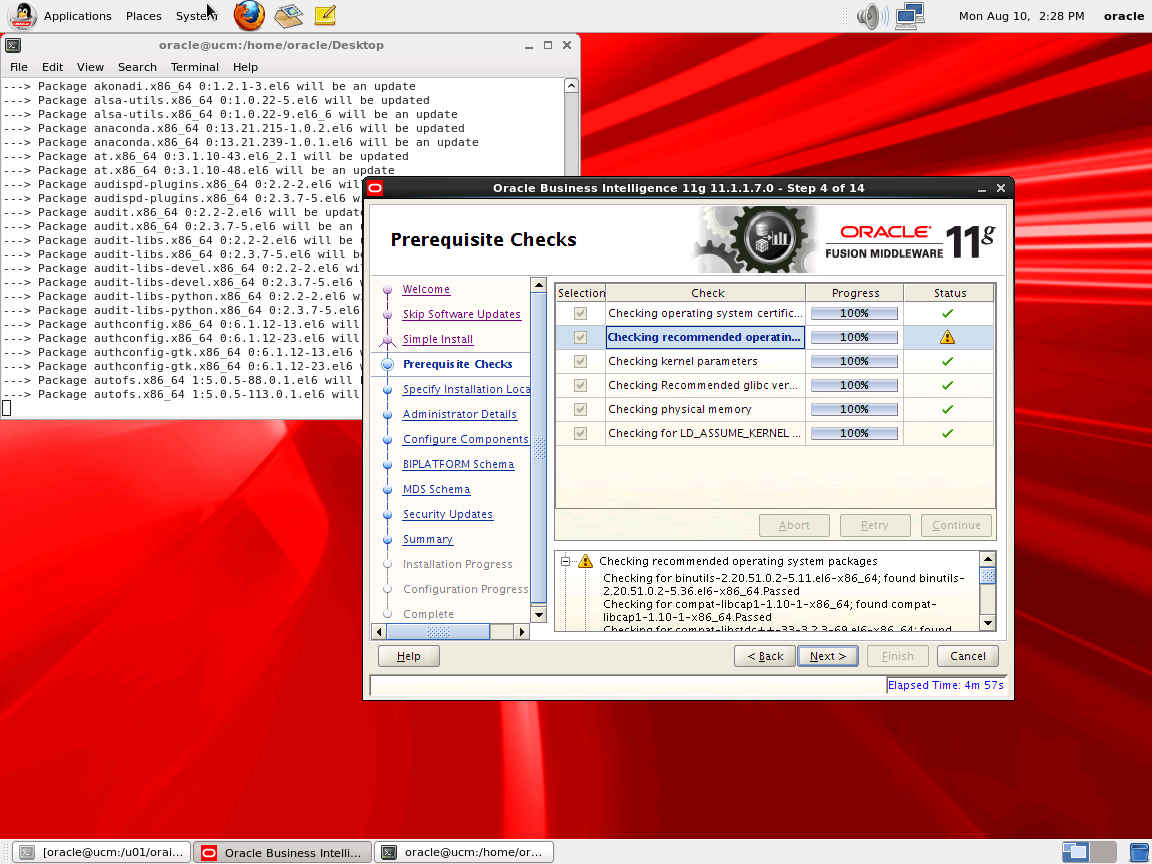
Task: Toggle checkbox for kernel parameters check
Action: tap(580, 361)
